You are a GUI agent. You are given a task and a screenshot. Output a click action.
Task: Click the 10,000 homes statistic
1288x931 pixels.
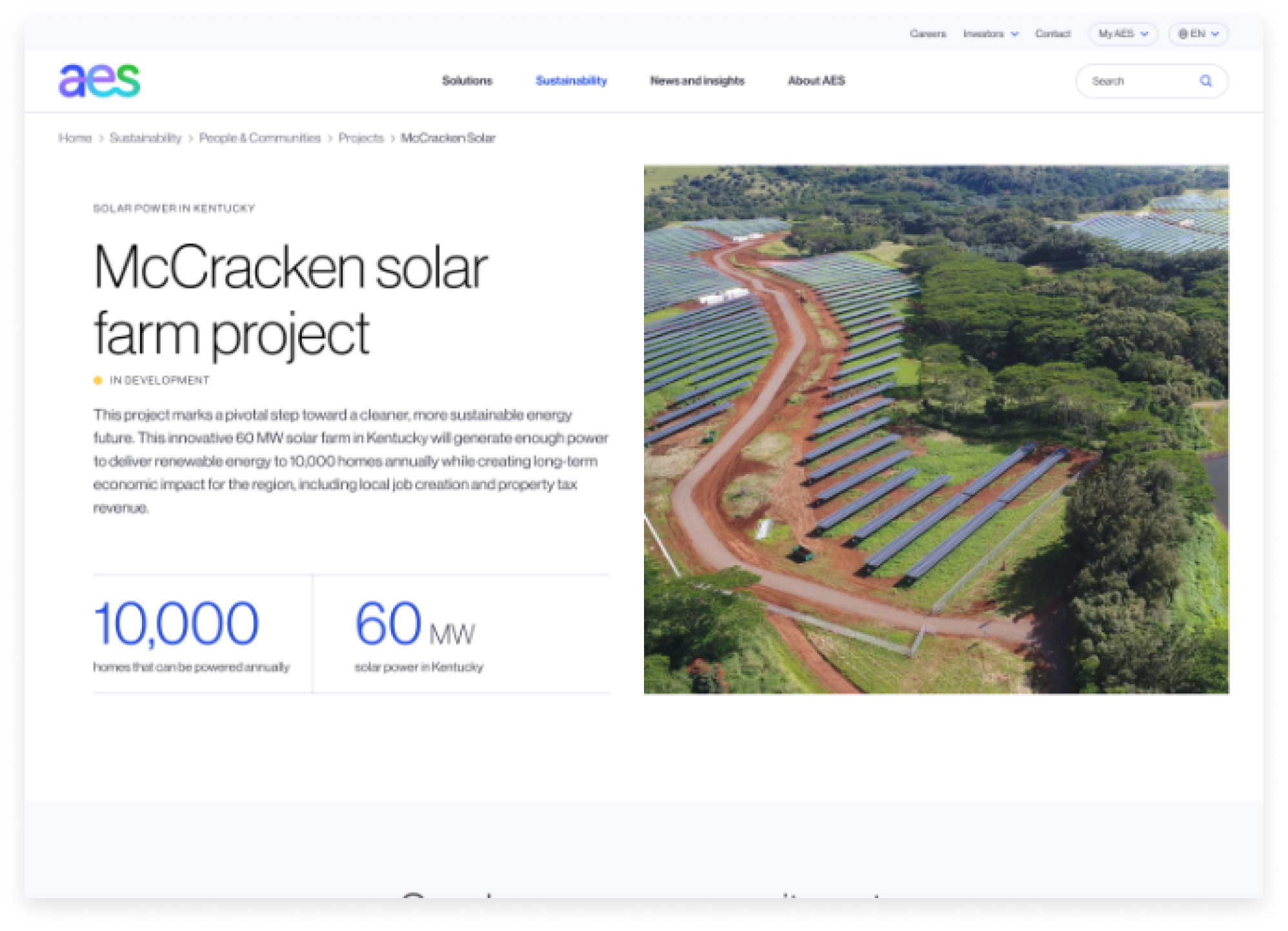pos(176,623)
